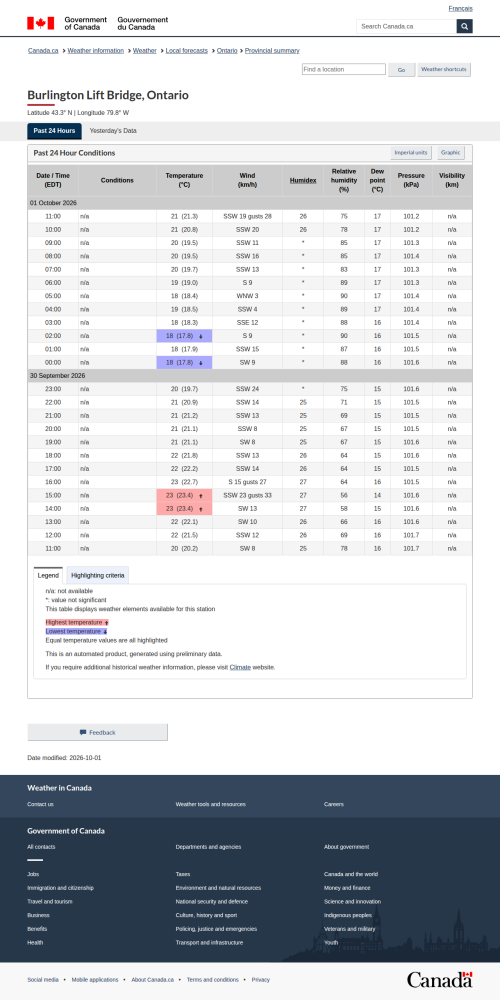Open Veterans and military link

click(x=349, y=929)
